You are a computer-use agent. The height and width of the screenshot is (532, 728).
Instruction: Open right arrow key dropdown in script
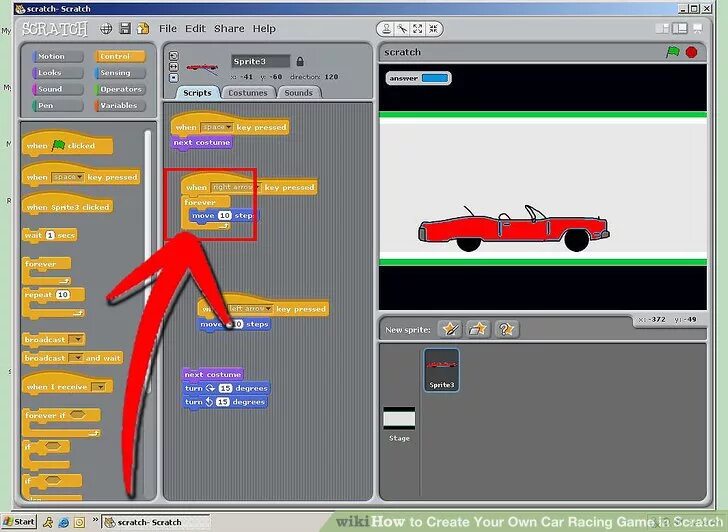[x=235, y=187]
